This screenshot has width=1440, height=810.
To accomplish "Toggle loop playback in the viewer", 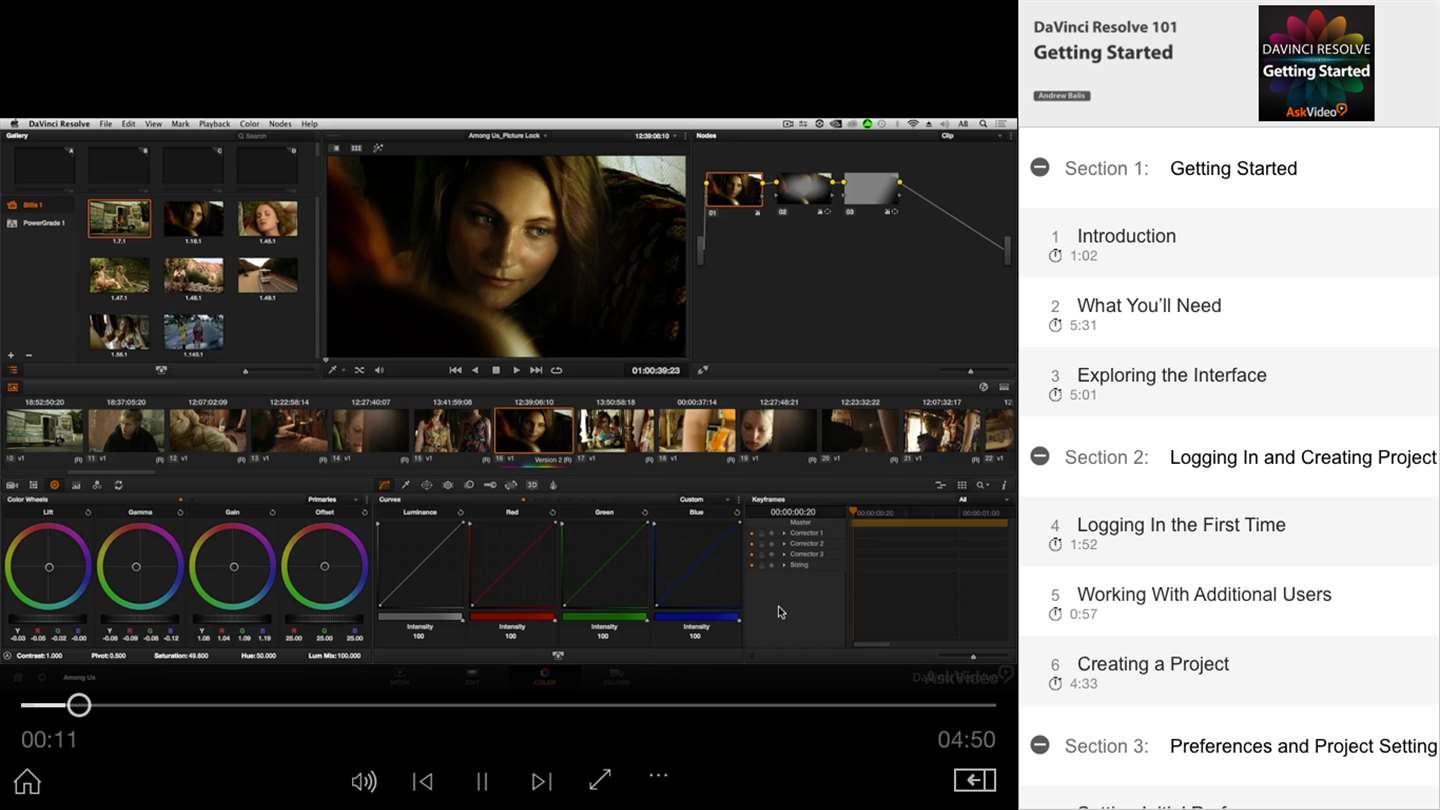I will (x=557, y=370).
